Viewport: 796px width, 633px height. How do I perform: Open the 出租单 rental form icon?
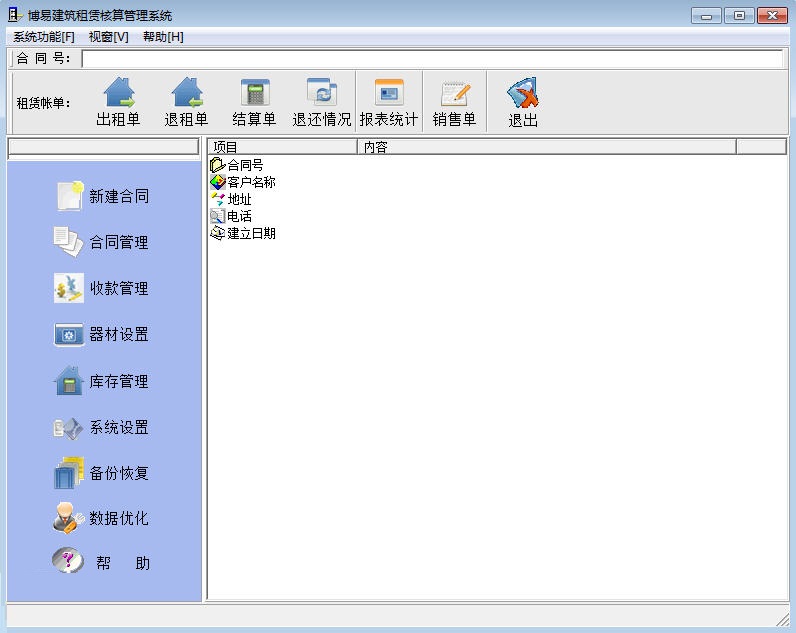[x=119, y=92]
